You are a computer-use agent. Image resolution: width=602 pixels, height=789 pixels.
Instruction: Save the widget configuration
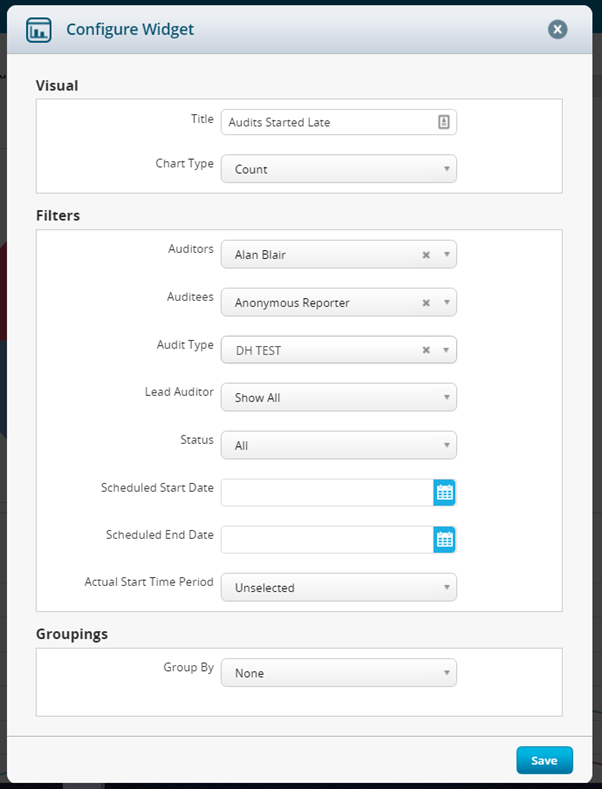pyautogui.click(x=544, y=760)
